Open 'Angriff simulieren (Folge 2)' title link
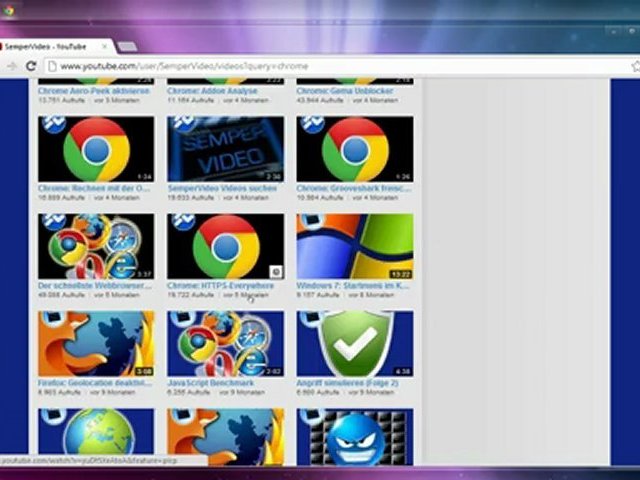Viewport: 640px width, 480px height. (346, 383)
